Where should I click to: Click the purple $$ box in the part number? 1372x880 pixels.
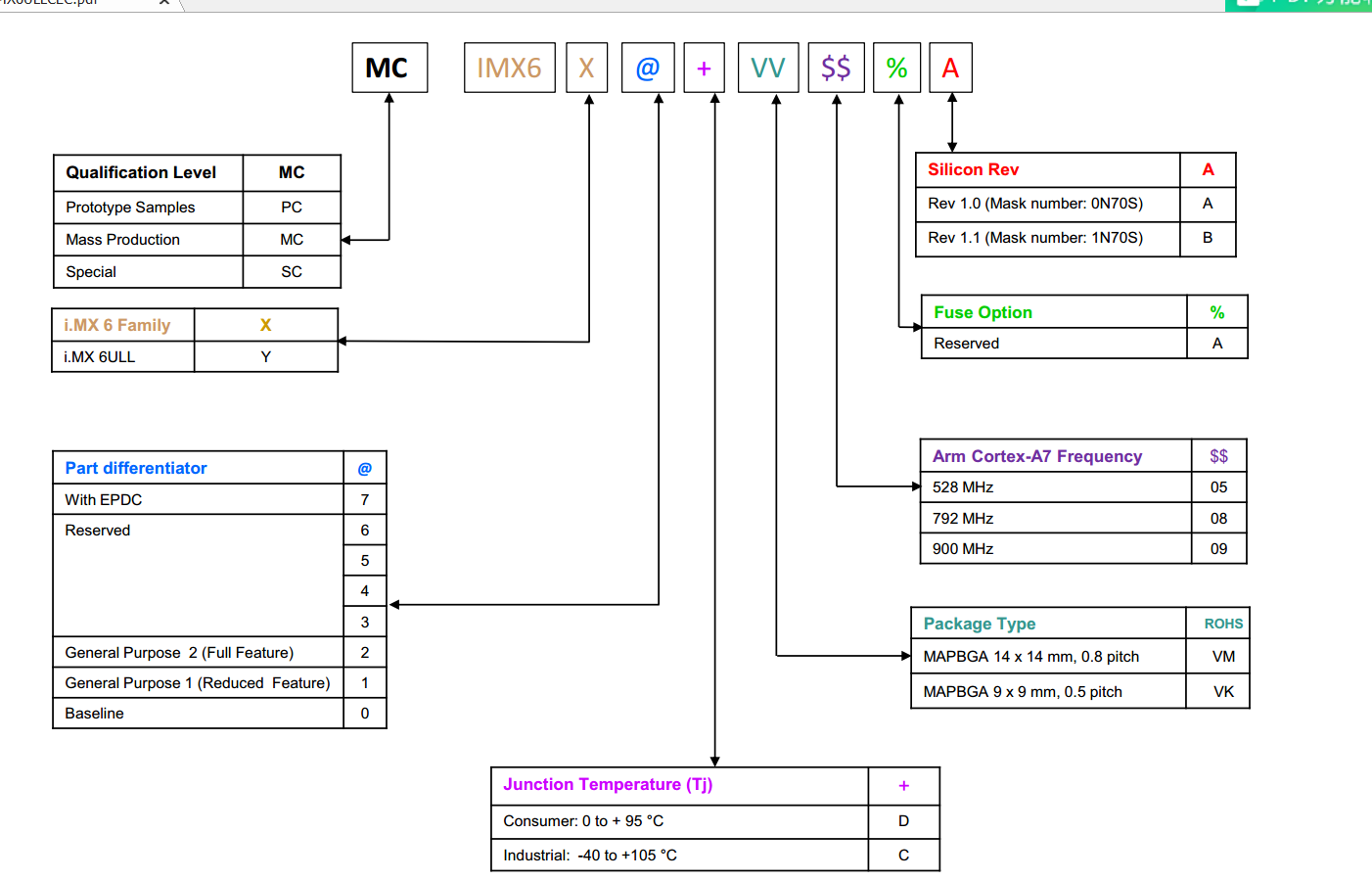pyautogui.click(x=837, y=68)
